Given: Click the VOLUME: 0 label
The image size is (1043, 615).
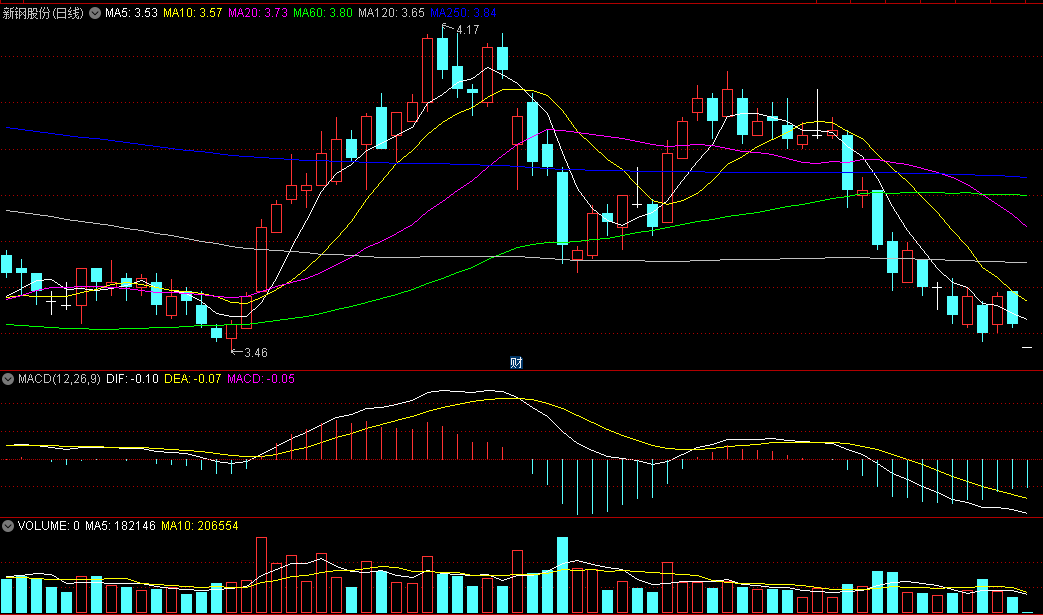Looking at the screenshot, I should 49,526.
